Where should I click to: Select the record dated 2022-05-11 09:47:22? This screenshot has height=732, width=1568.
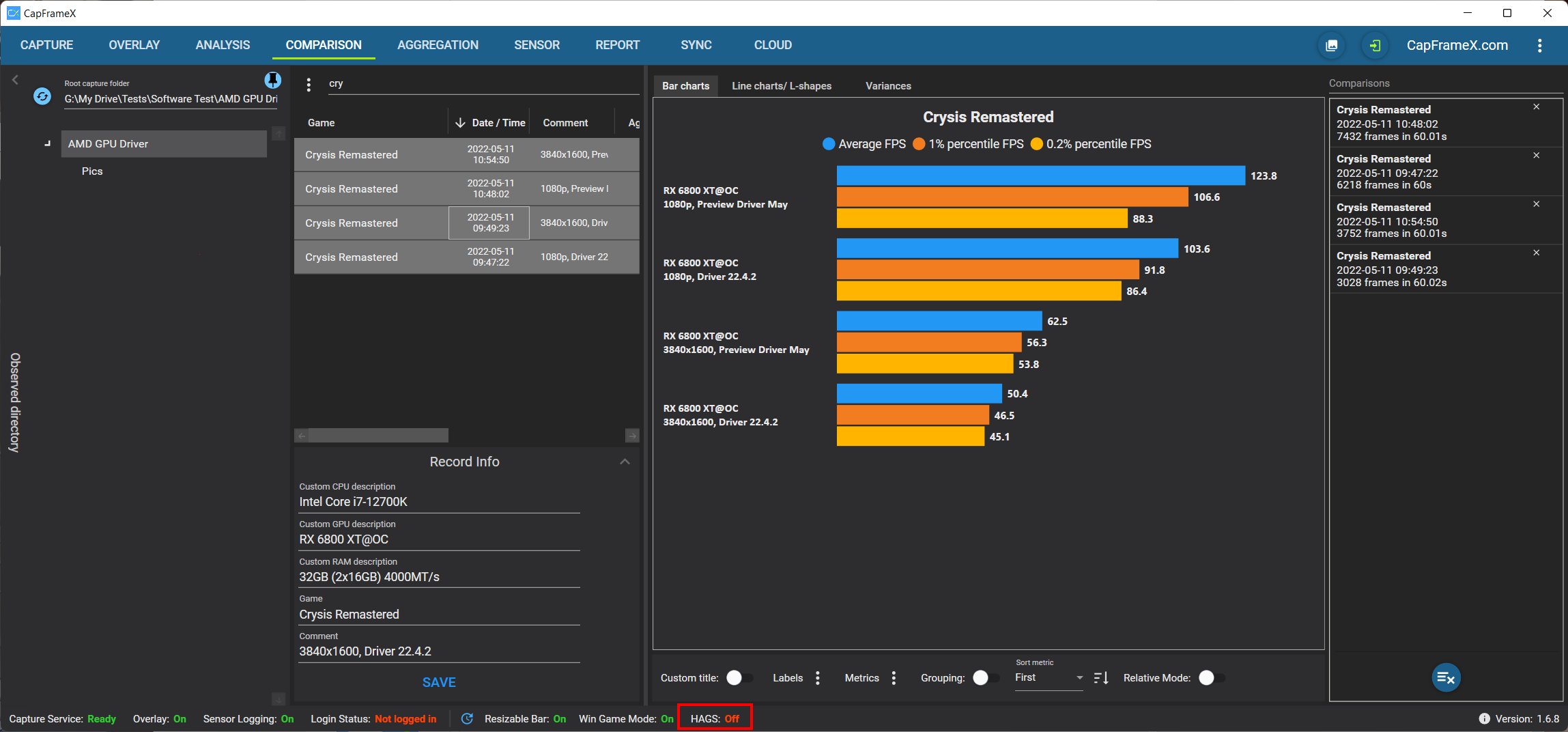pos(467,257)
